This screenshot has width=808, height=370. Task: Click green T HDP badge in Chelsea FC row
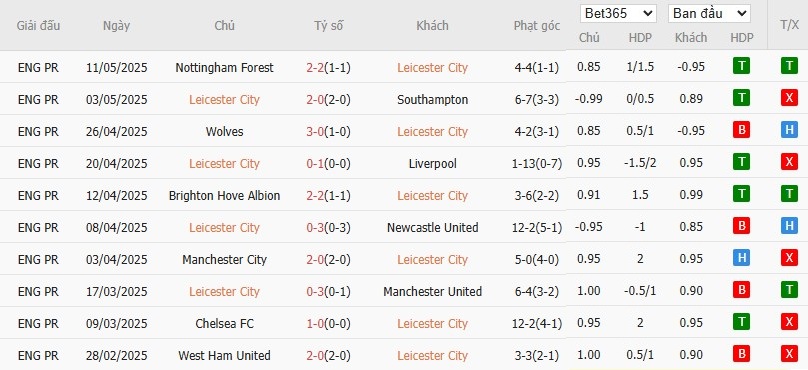coord(741,322)
